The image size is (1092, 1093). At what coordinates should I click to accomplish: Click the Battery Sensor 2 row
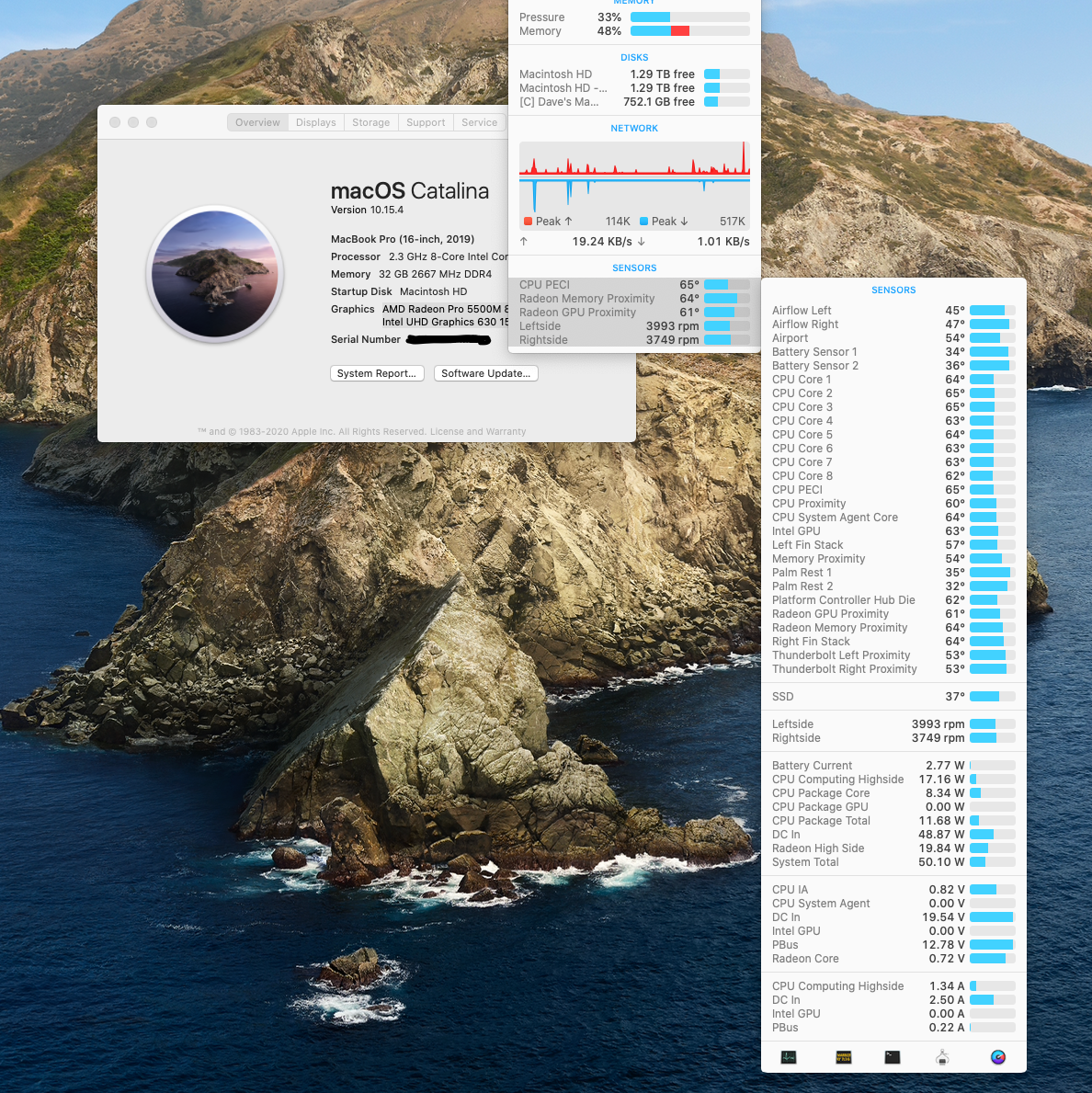coord(893,366)
